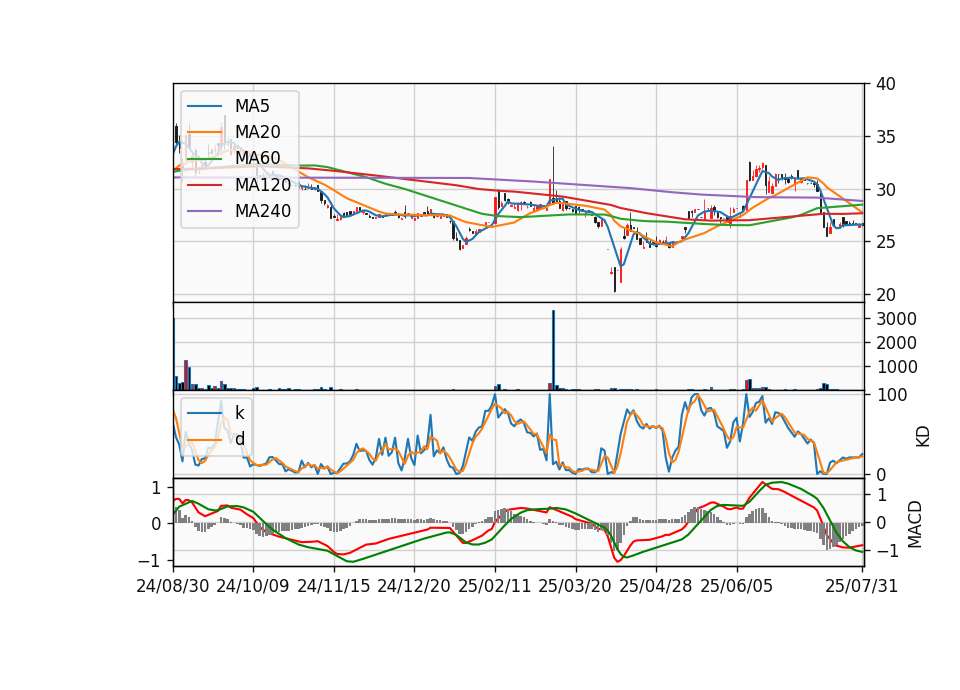Click the long upper-wick candlestick near price 34
The height and width of the screenshot is (690, 960).
[553, 173]
